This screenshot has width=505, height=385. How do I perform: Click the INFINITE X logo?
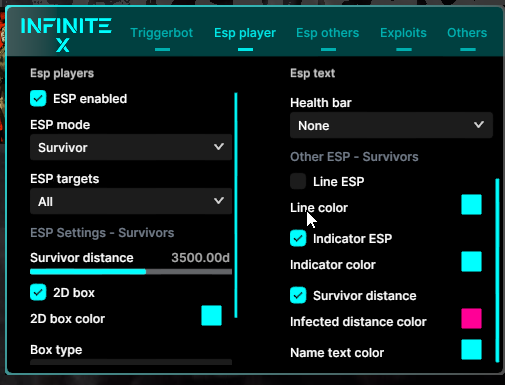[x=66, y=35]
